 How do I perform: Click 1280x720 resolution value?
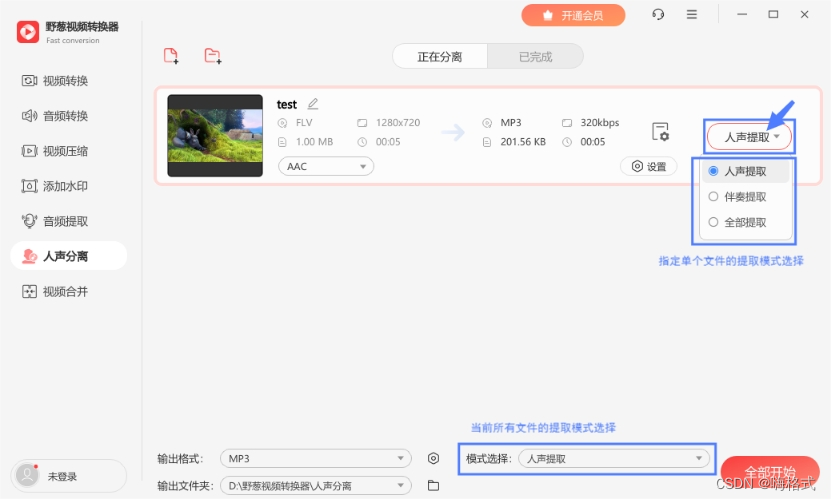pyautogui.click(x=398, y=122)
